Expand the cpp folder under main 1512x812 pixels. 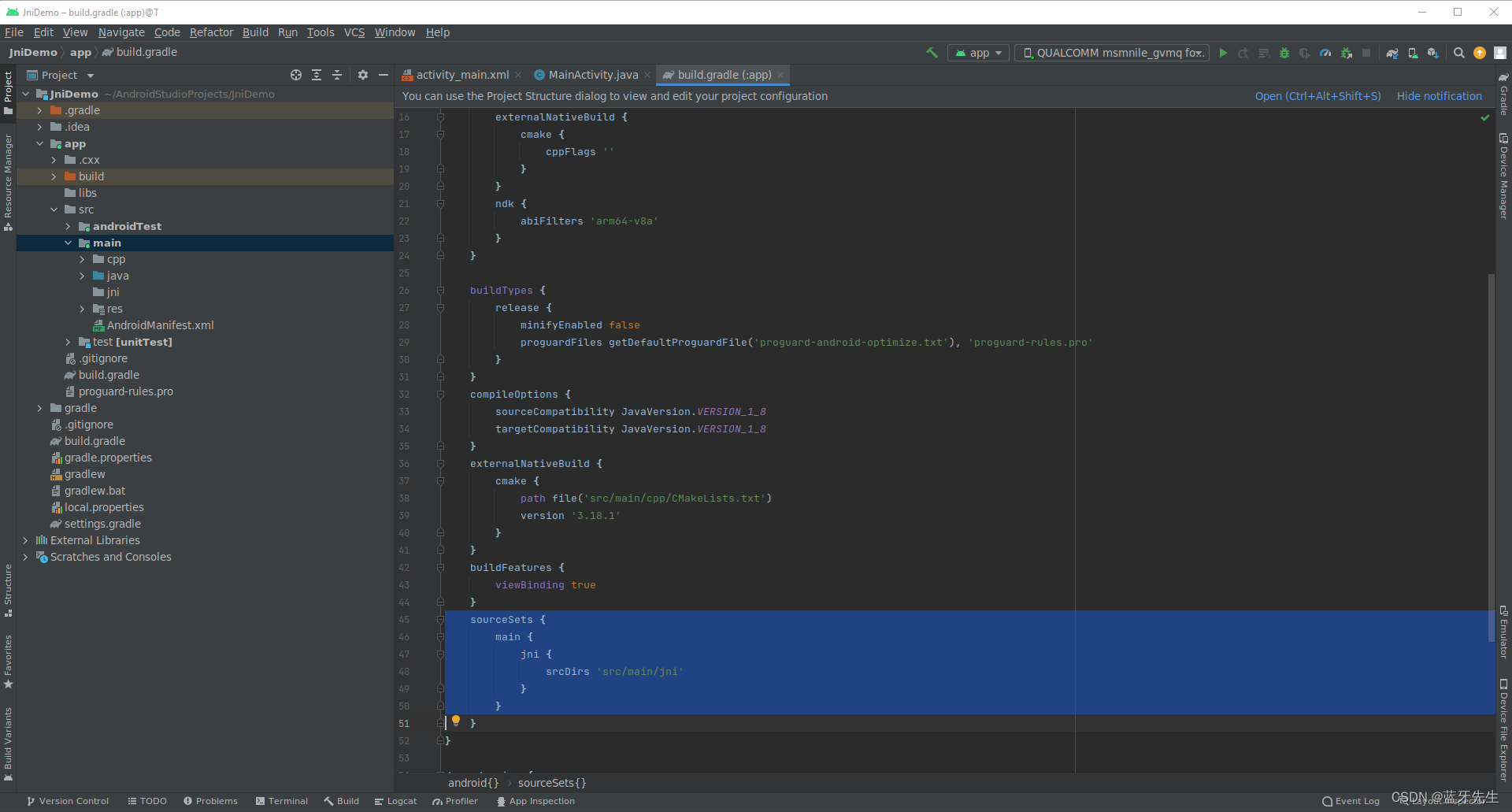pyautogui.click(x=81, y=259)
